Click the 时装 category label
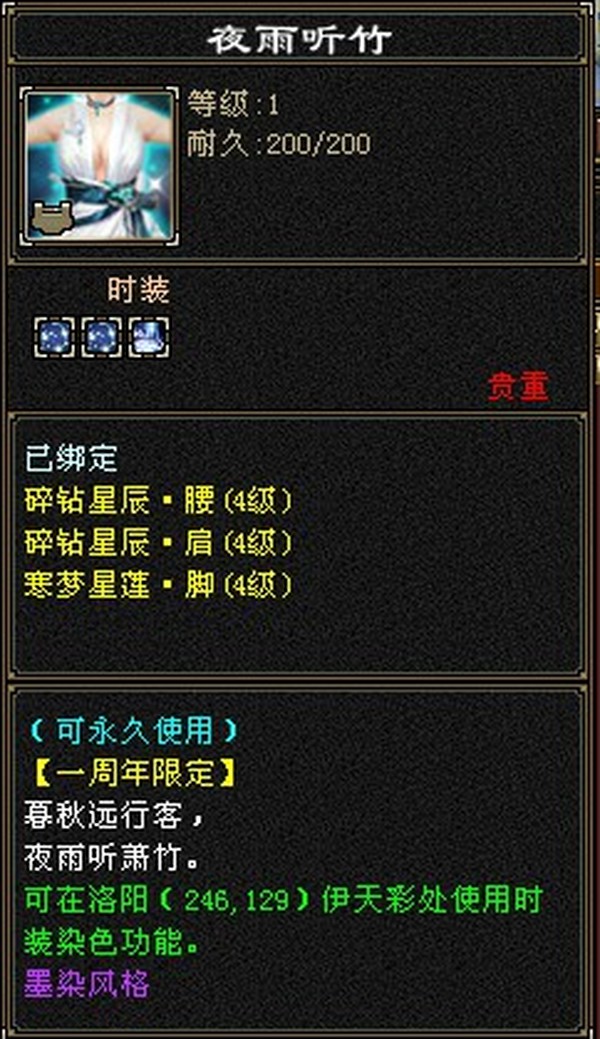This screenshot has width=600, height=1039. [x=139, y=290]
